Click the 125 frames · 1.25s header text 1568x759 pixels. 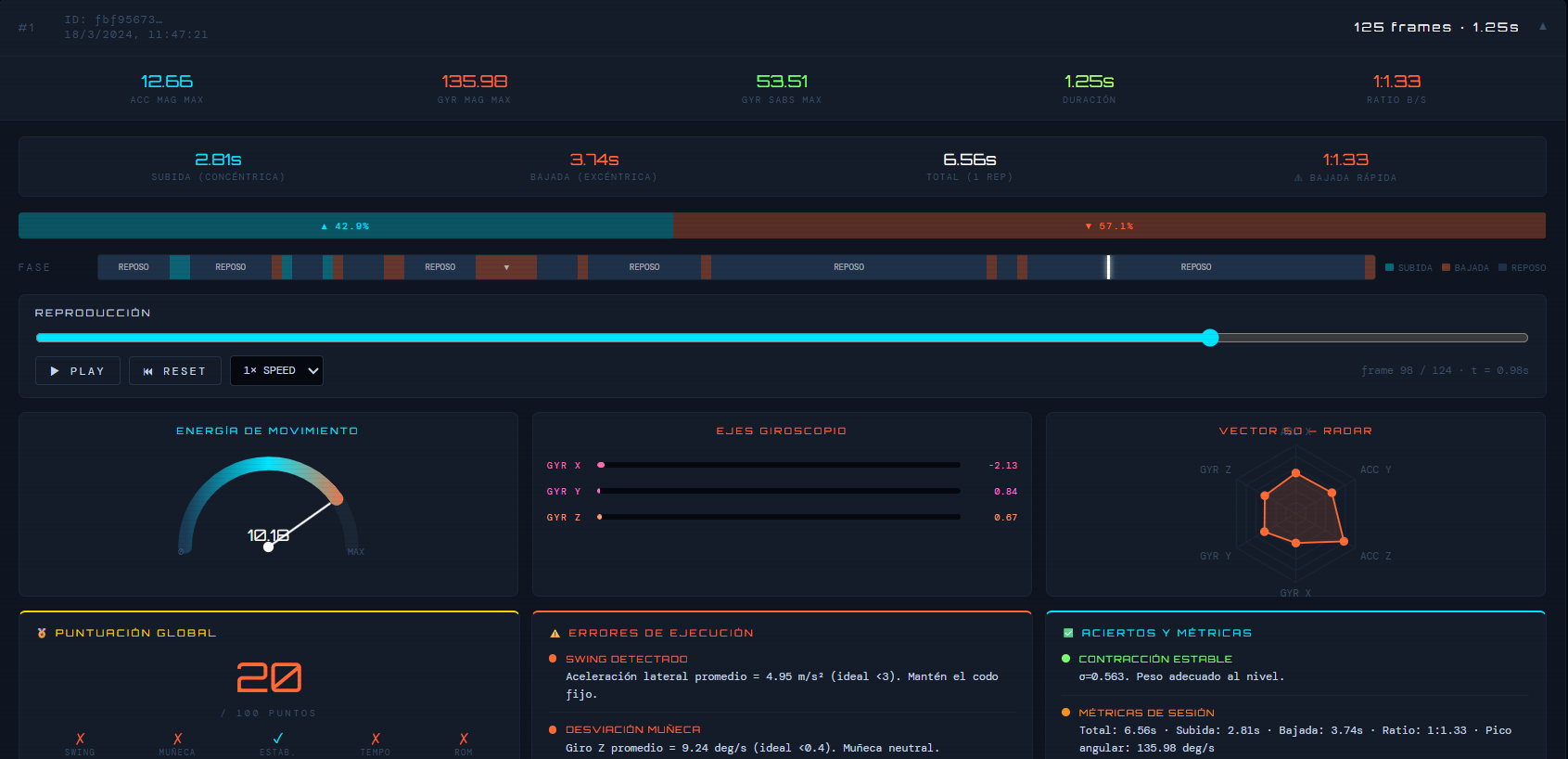pyautogui.click(x=1436, y=27)
